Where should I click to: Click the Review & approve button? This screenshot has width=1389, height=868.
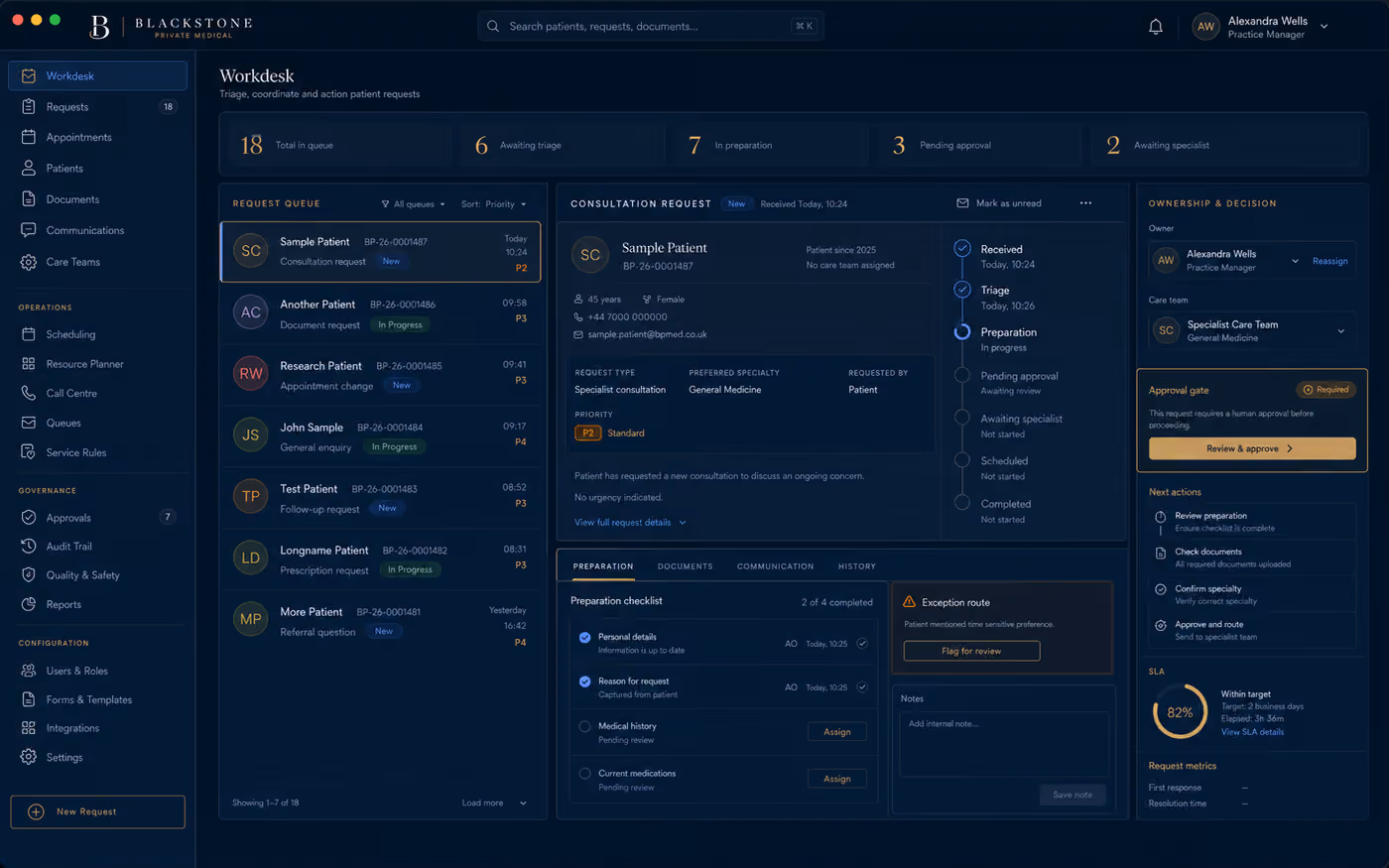click(1252, 448)
